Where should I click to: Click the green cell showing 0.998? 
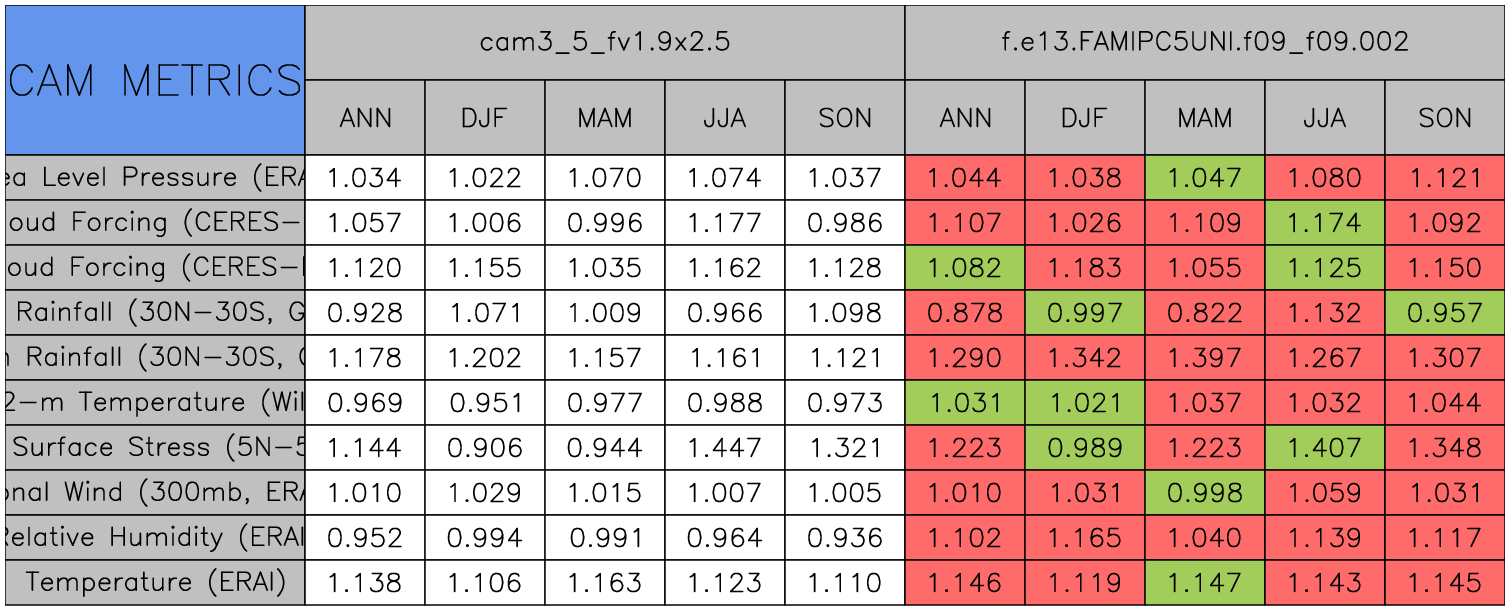click(1204, 493)
